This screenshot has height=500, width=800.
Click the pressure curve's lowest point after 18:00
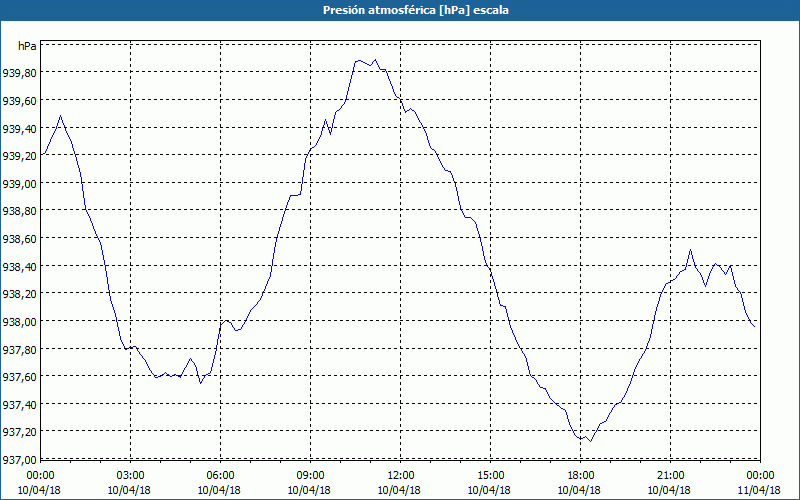590,441
